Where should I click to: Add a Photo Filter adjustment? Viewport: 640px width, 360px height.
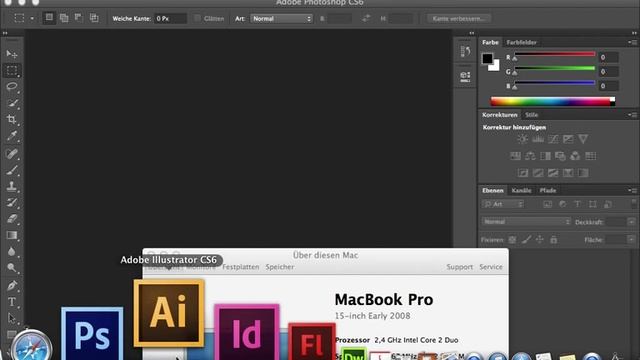[x=560, y=156]
